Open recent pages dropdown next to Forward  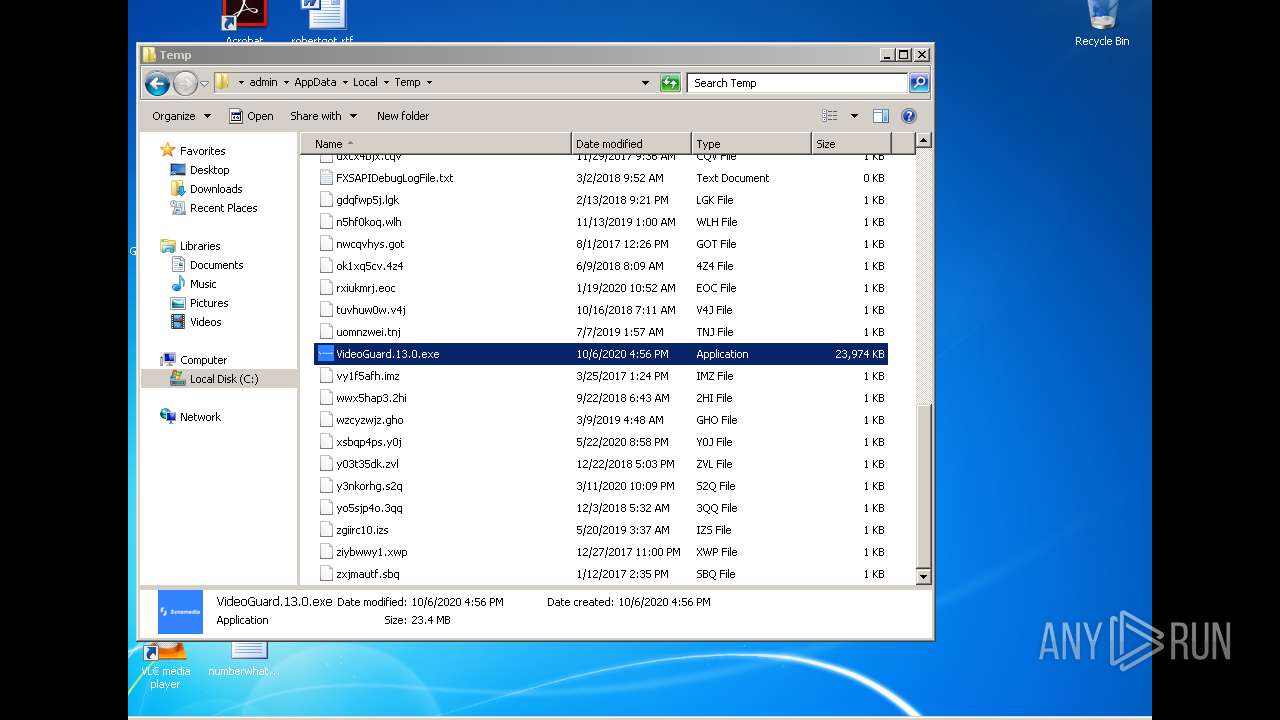[x=204, y=83]
